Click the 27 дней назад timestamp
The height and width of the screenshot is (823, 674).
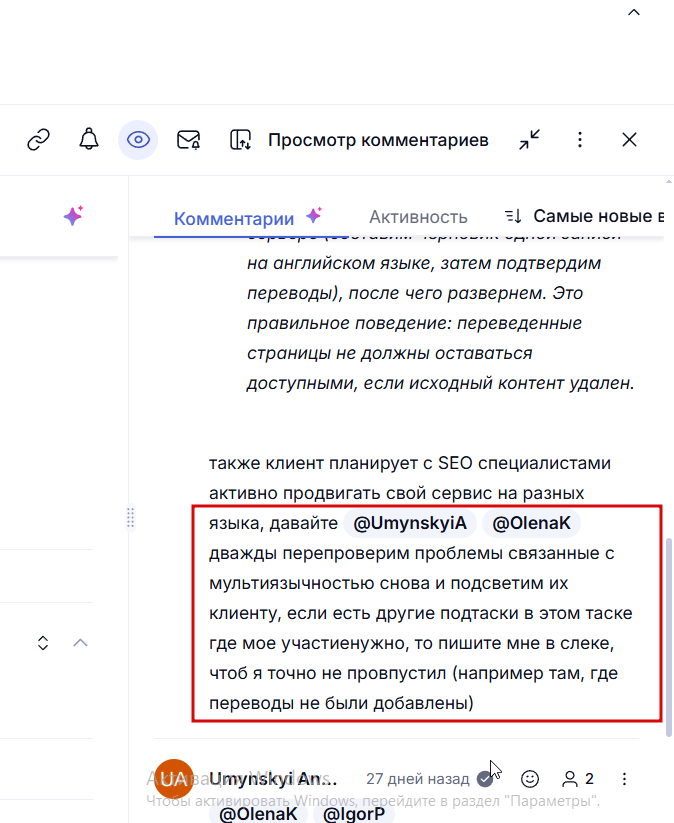(x=418, y=779)
